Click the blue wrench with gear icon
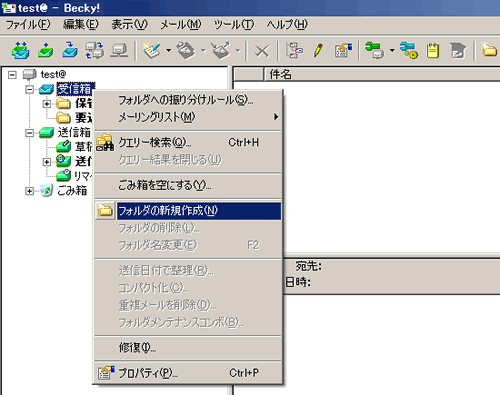Image resolution: width=500 pixels, height=395 pixels. click(x=409, y=51)
